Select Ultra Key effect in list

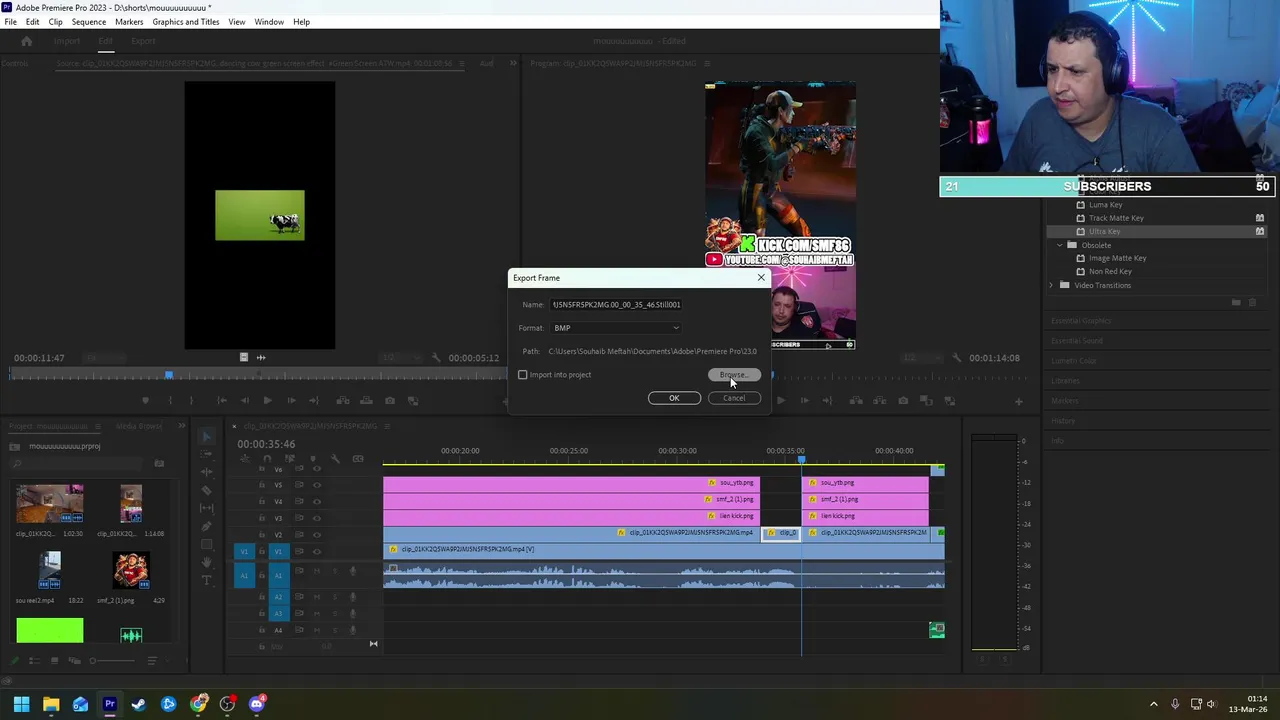point(1105,231)
